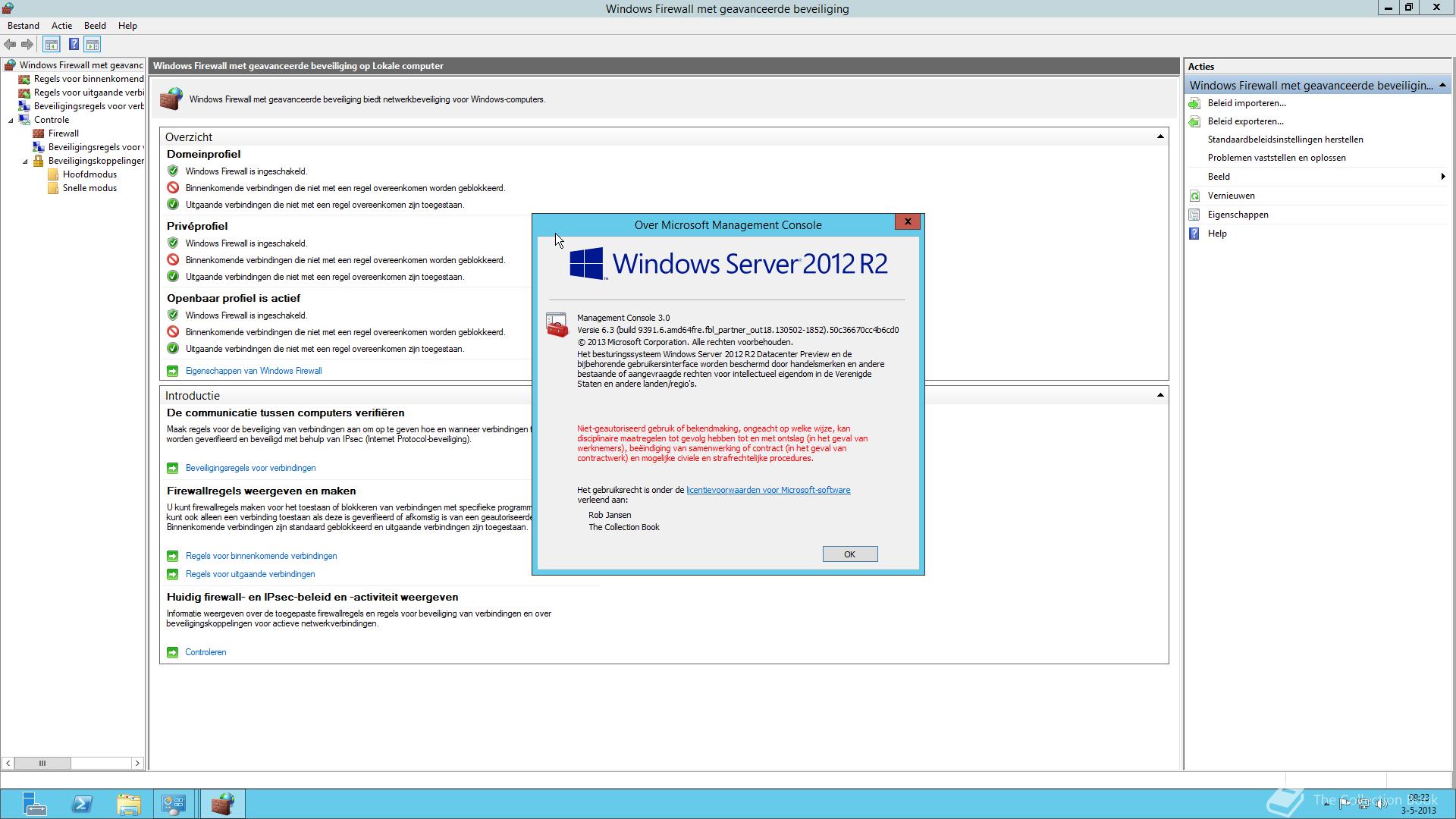Screen dimensions: 1456x819
Task: Open Eigenschappen van Windows Firewall link
Action: point(254,371)
